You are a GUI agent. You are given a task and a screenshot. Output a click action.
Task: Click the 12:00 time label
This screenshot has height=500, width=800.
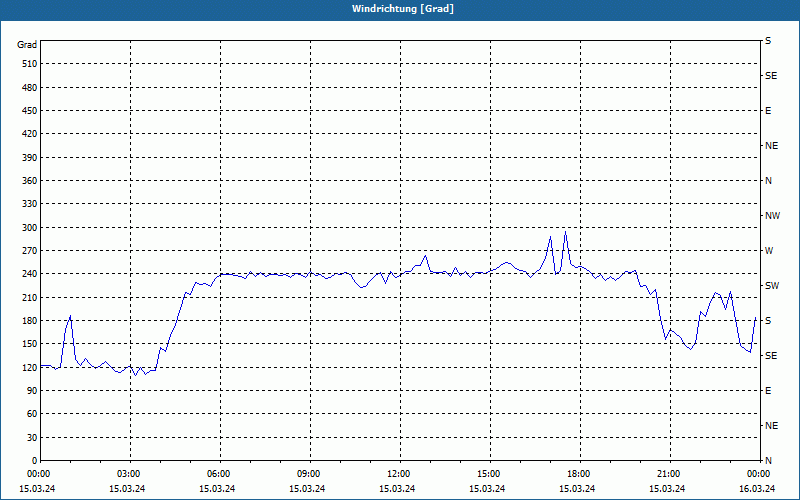point(401,474)
